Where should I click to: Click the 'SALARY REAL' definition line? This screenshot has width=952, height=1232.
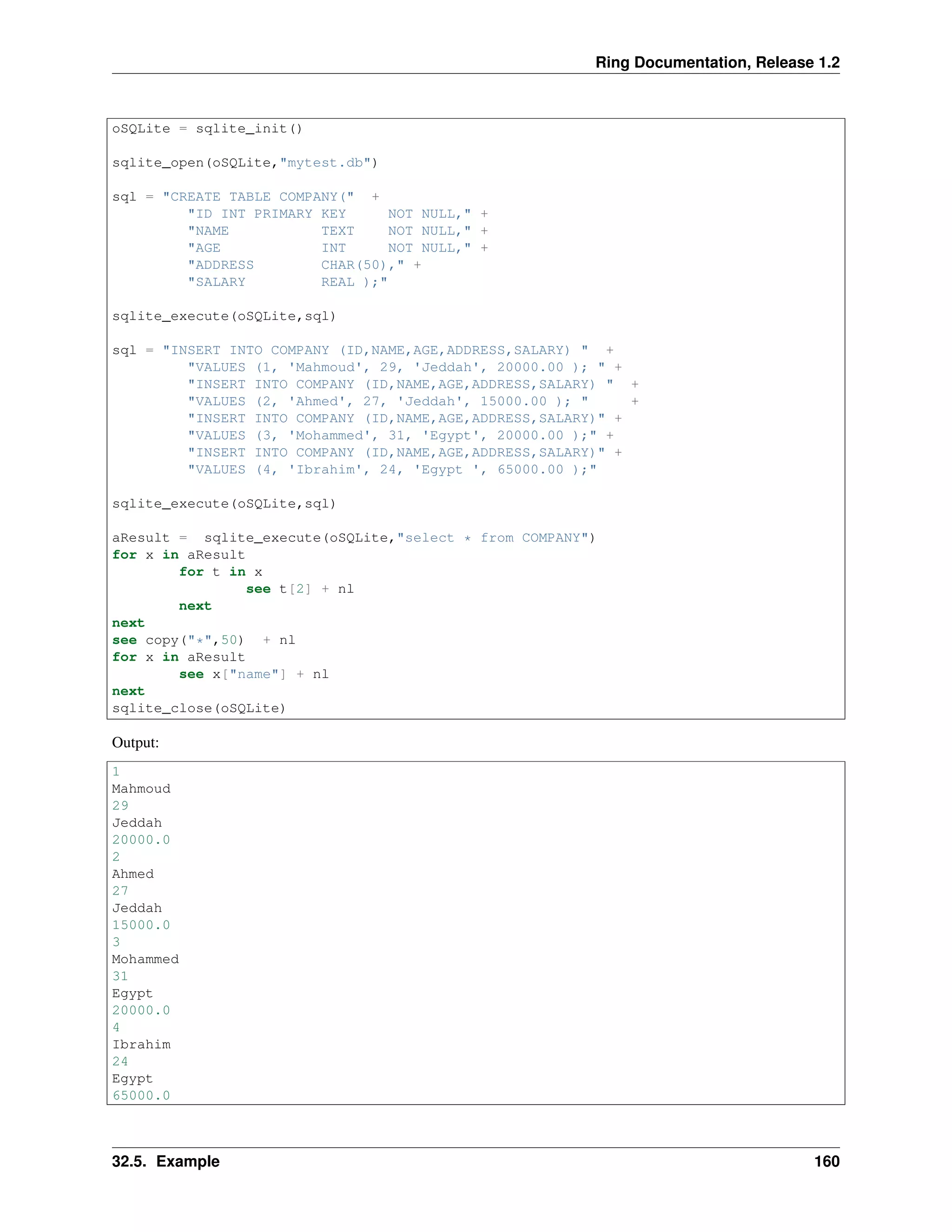[288, 282]
